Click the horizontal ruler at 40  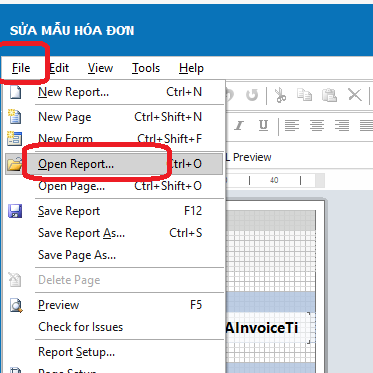pyautogui.click(x=274, y=180)
